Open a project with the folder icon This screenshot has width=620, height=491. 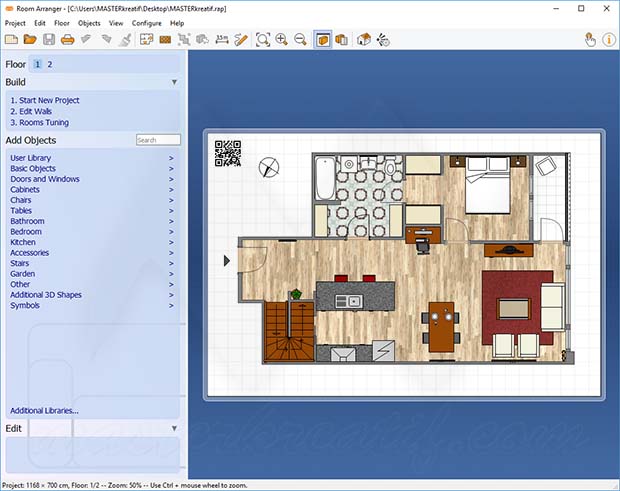(30, 40)
